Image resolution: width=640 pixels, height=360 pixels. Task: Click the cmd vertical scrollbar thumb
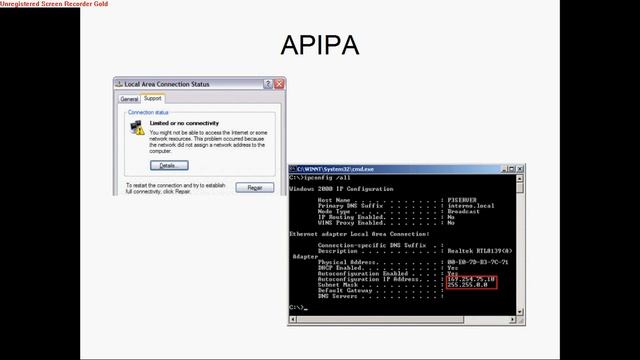pos(520,187)
